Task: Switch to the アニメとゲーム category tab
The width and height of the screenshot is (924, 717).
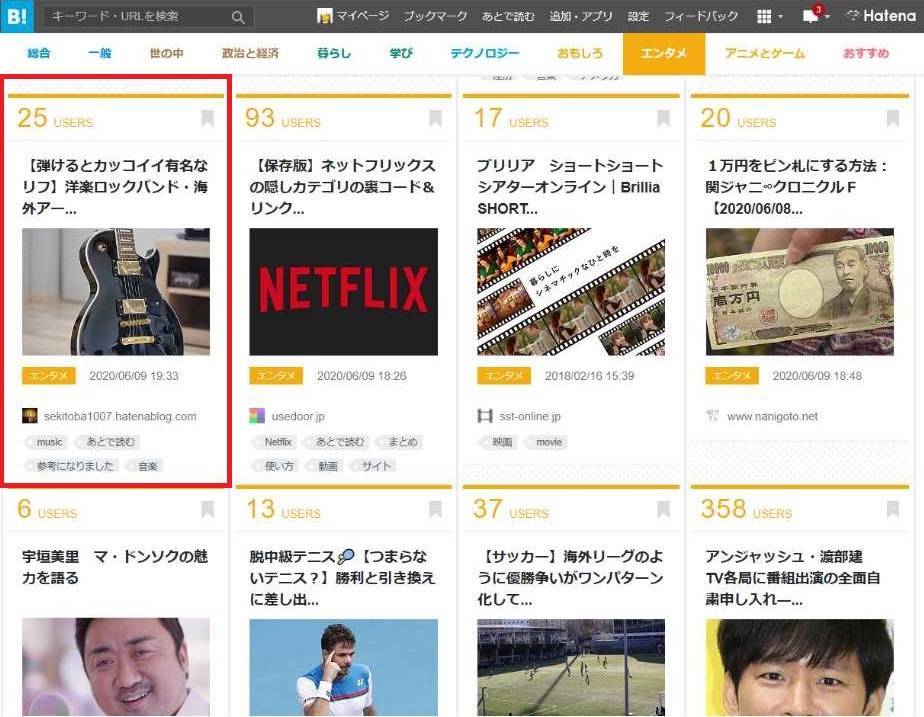Action: [764, 53]
